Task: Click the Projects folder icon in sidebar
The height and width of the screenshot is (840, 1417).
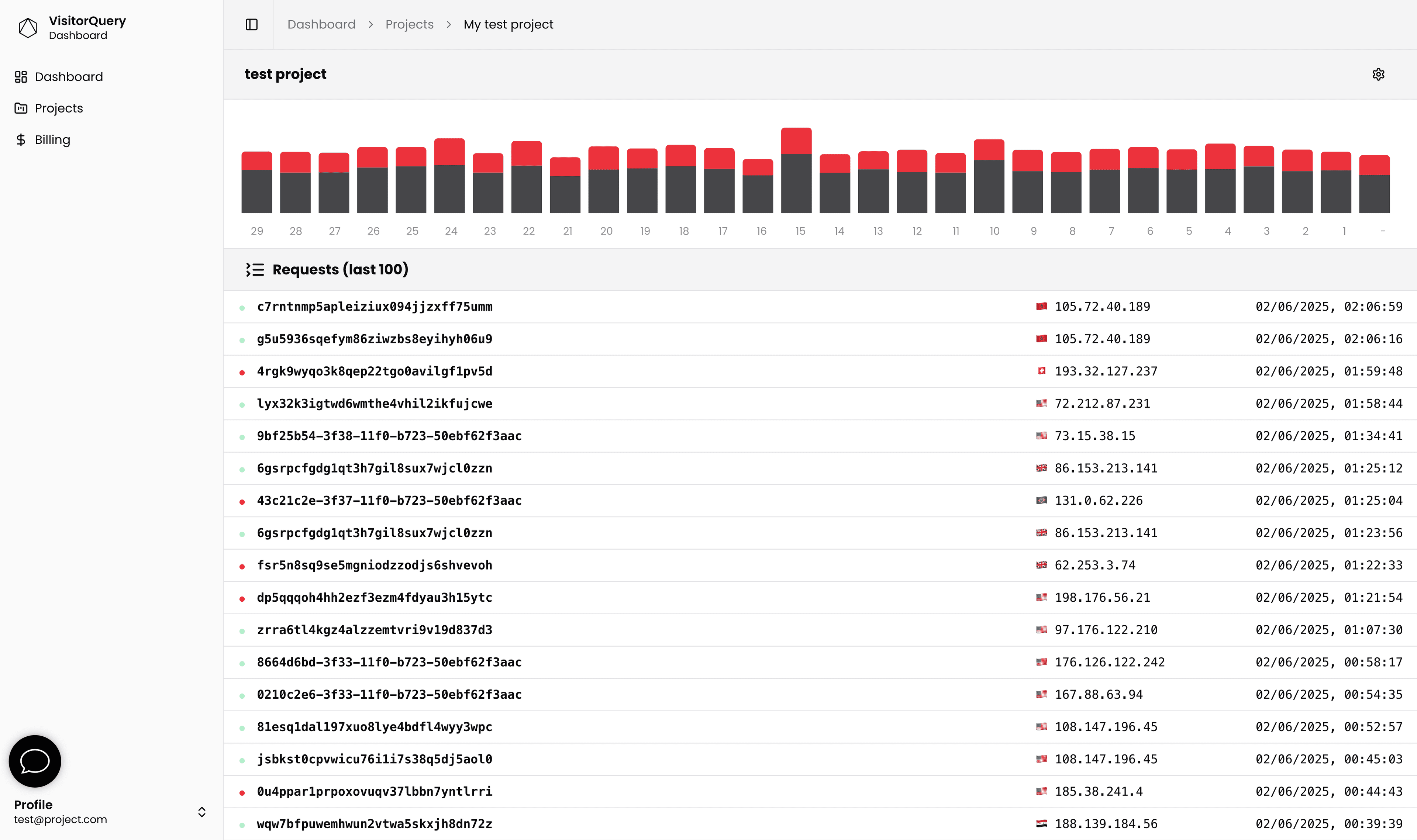Action: tap(21, 108)
